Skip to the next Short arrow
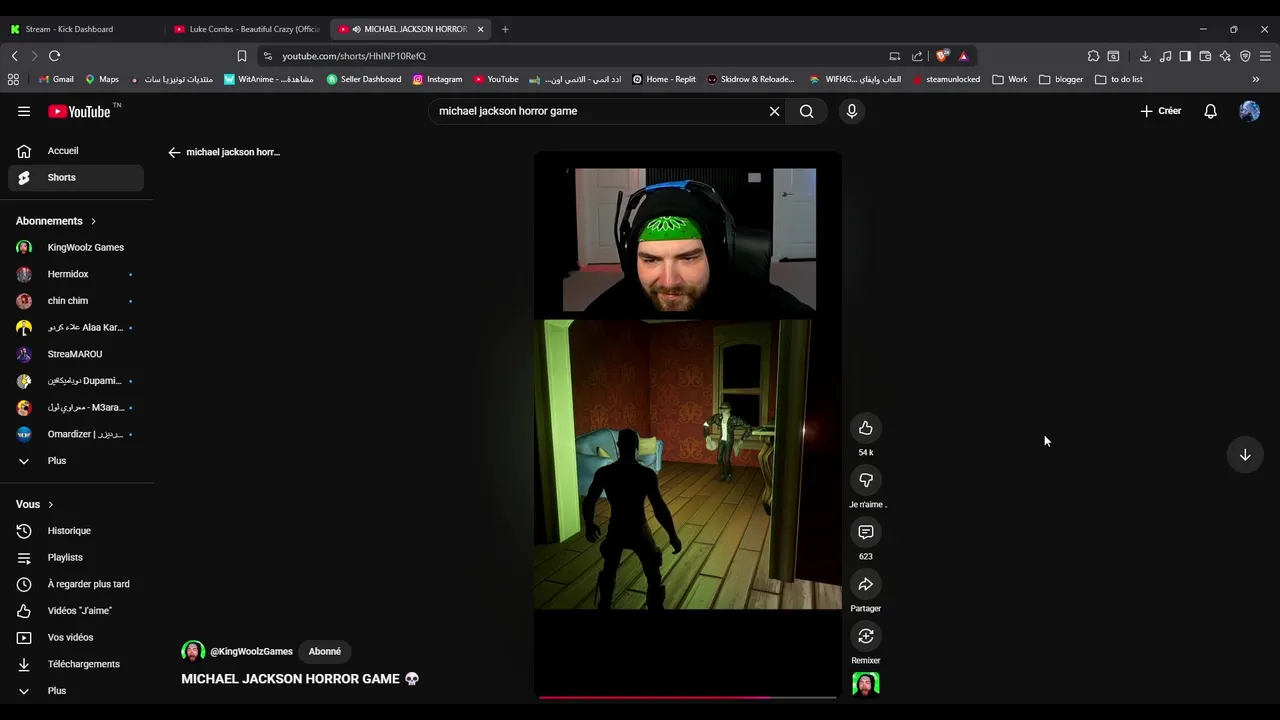The height and width of the screenshot is (720, 1280). pyautogui.click(x=1245, y=455)
